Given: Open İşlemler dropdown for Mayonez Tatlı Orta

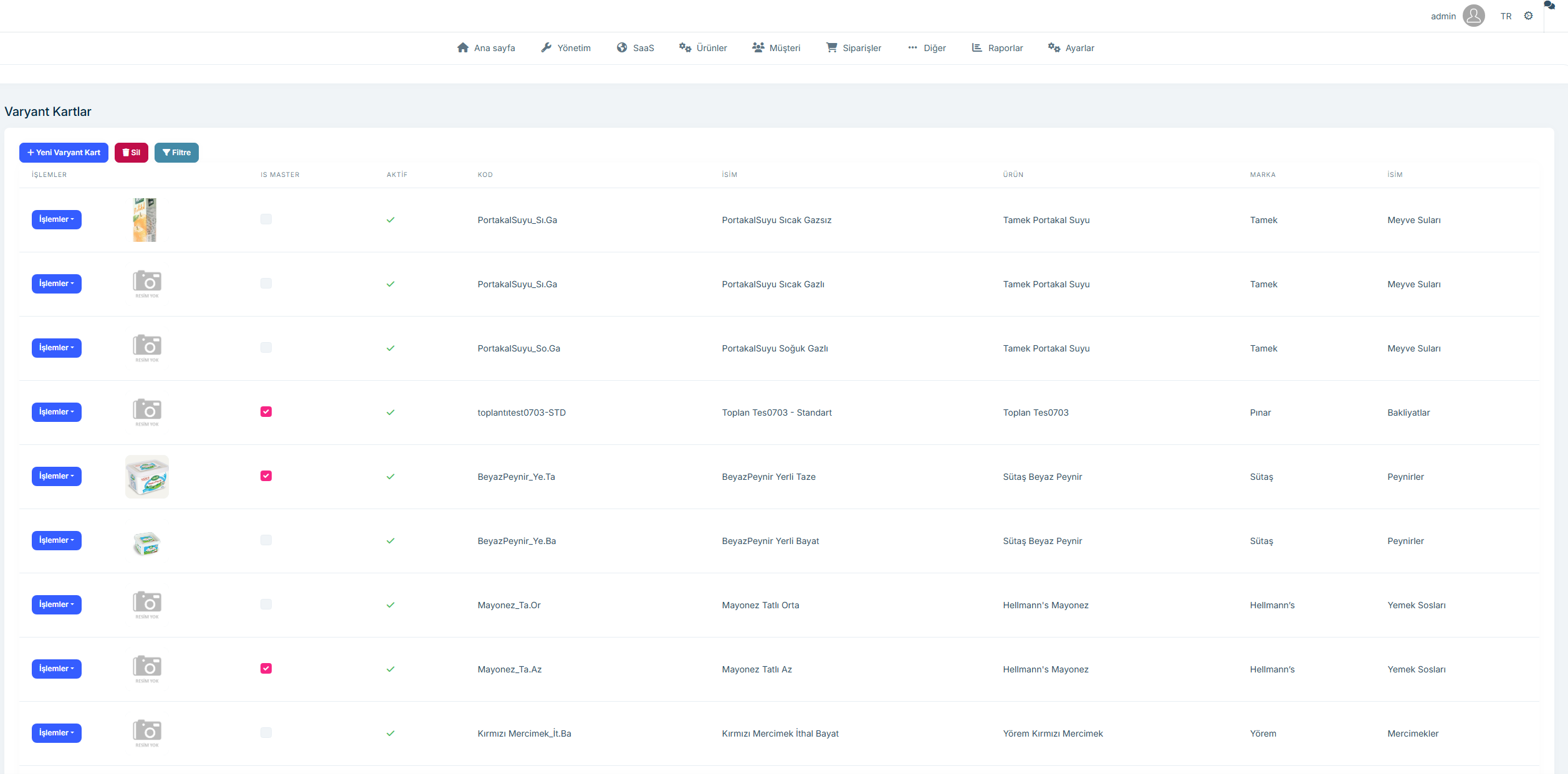Looking at the screenshot, I should coord(57,604).
